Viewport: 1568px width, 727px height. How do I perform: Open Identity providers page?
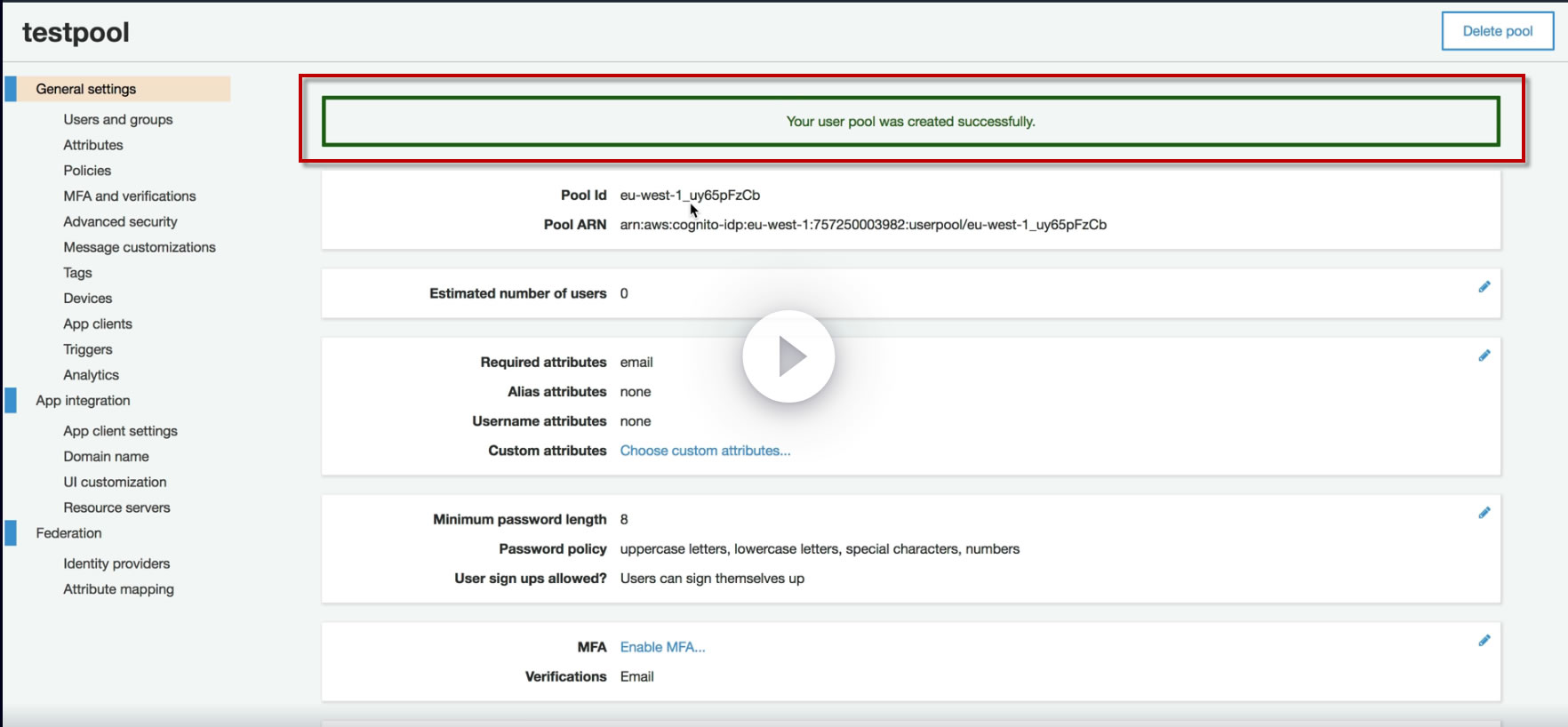pos(116,563)
